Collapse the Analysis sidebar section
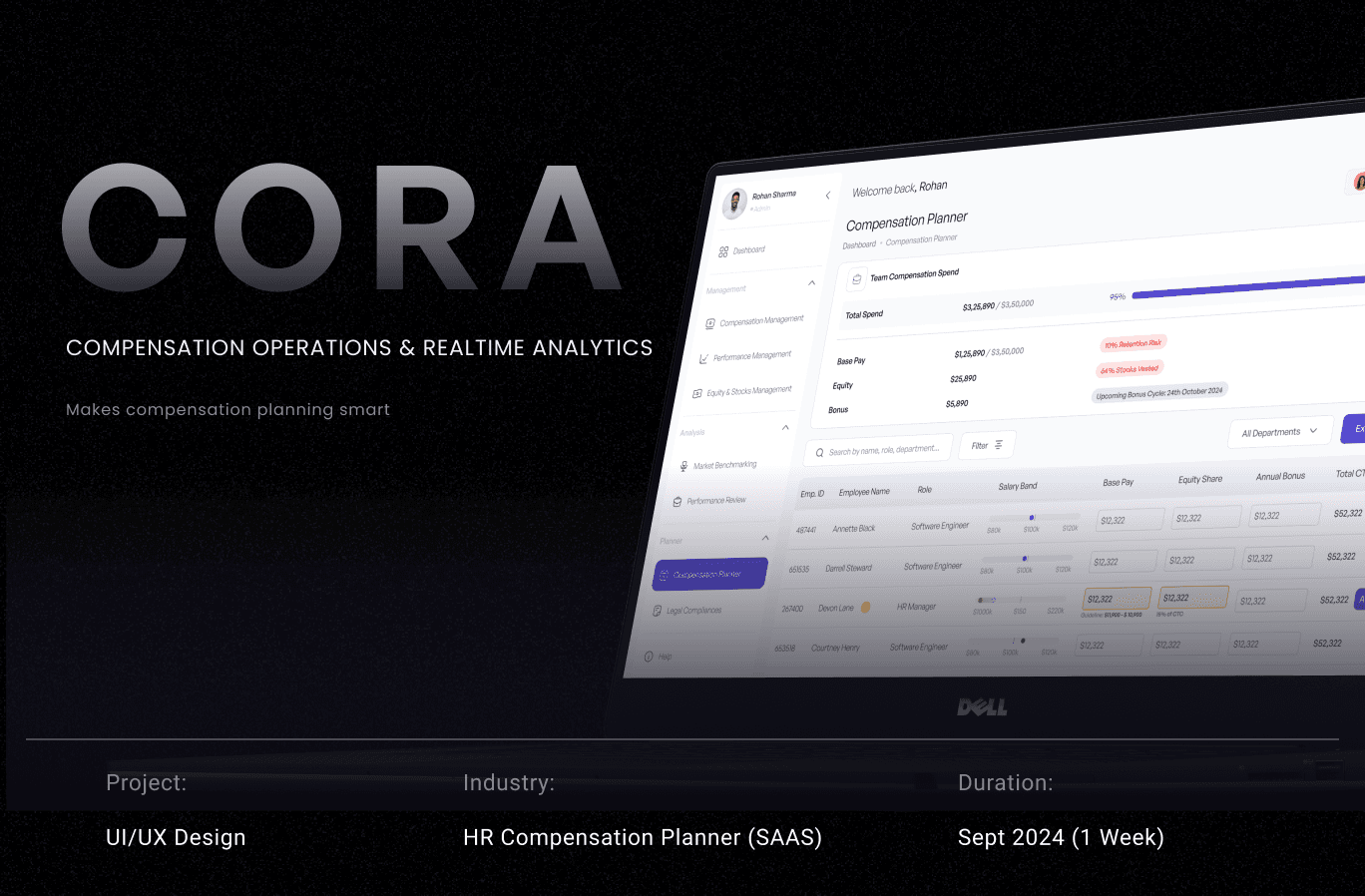Screen dimensions: 1365x896 pos(786,427)
